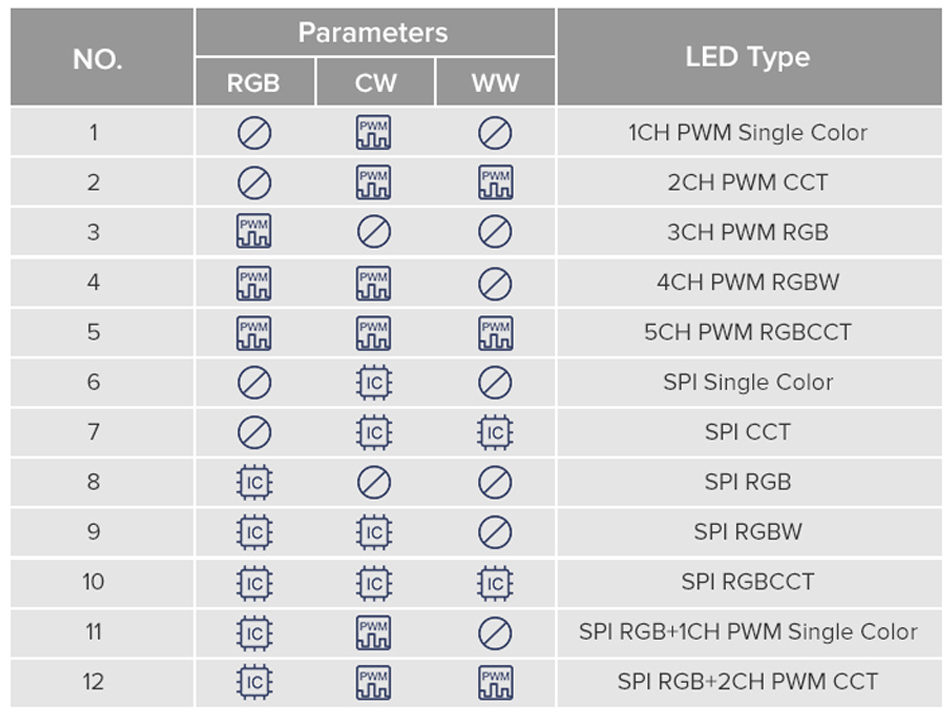This screenshot has height=728, width=950.
Task: Select the Parameters header cell
Action: (x=375, y=32)
